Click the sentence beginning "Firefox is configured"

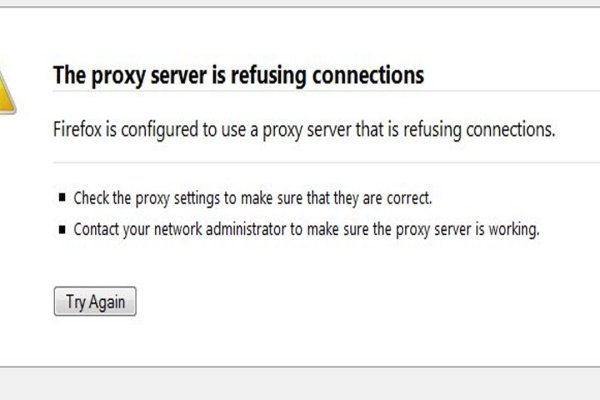coord(303,130)
